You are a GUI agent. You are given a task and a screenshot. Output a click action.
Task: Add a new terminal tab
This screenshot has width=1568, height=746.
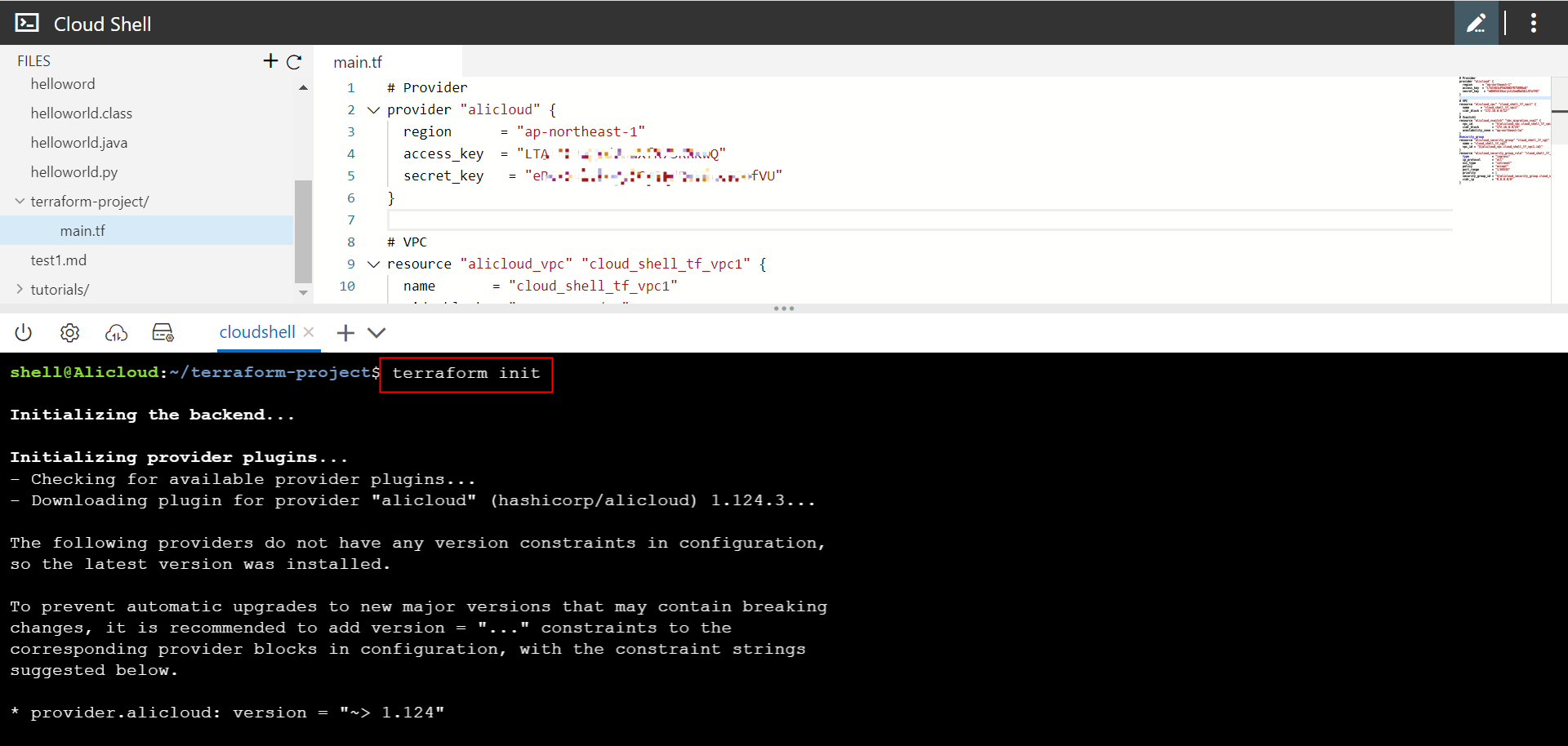345,333
